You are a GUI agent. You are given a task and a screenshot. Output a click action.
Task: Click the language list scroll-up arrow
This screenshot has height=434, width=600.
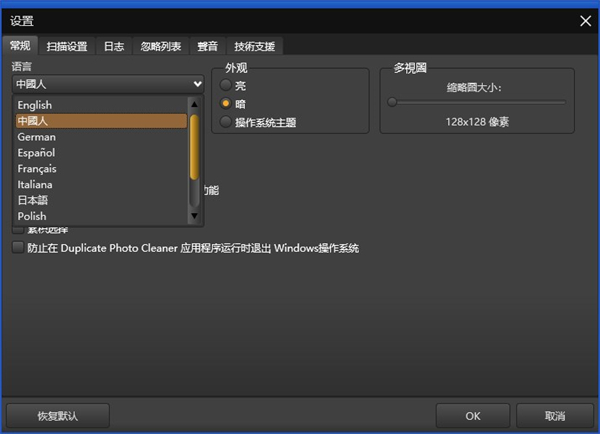click(x=195, y=103)
